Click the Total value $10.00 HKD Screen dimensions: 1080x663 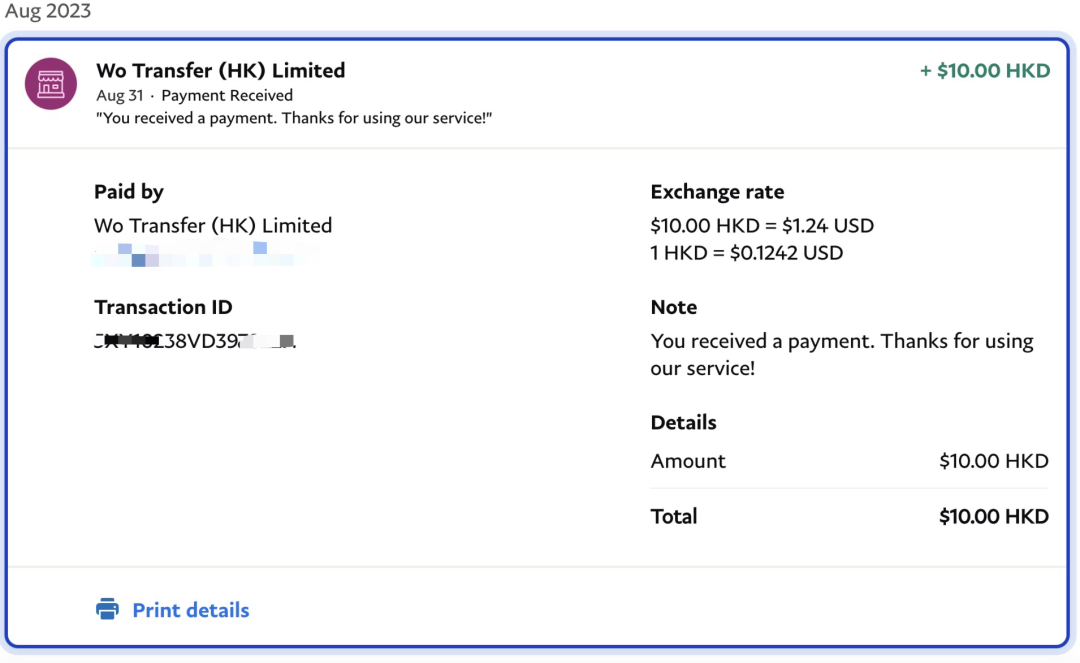point(994,516)
